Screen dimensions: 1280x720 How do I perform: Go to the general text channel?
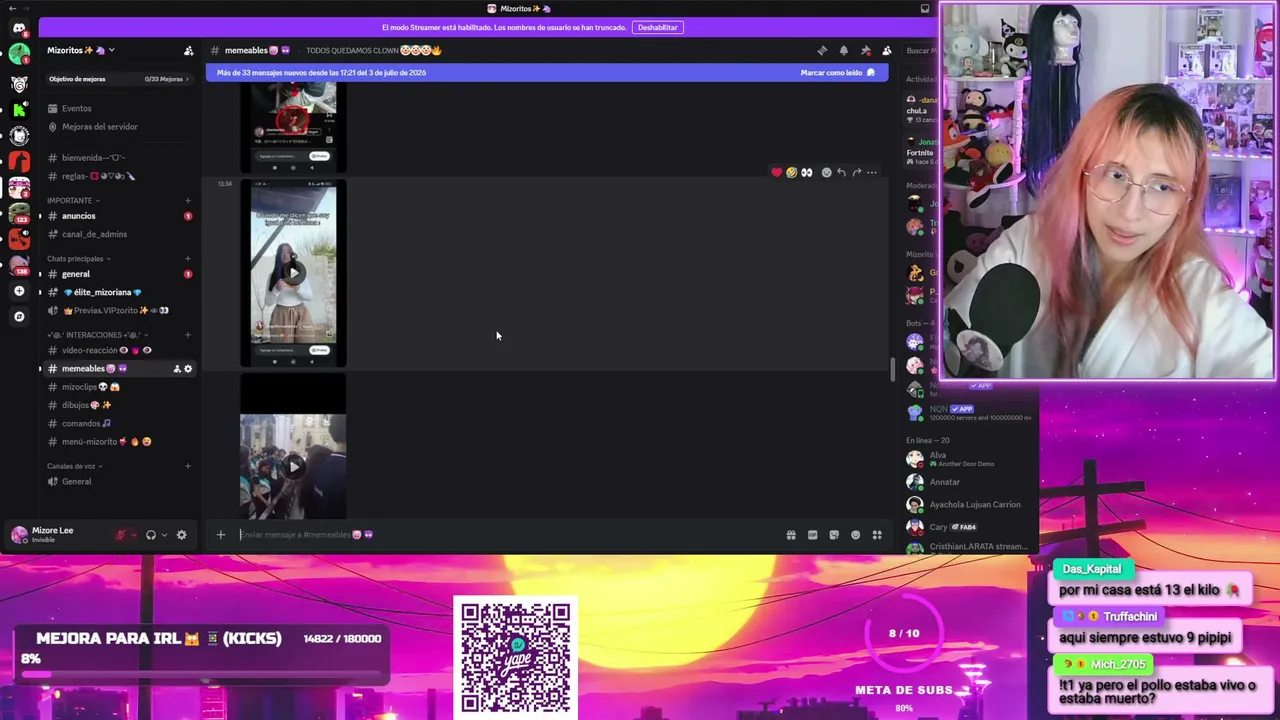pyautogui.click(x=118, y=274)
